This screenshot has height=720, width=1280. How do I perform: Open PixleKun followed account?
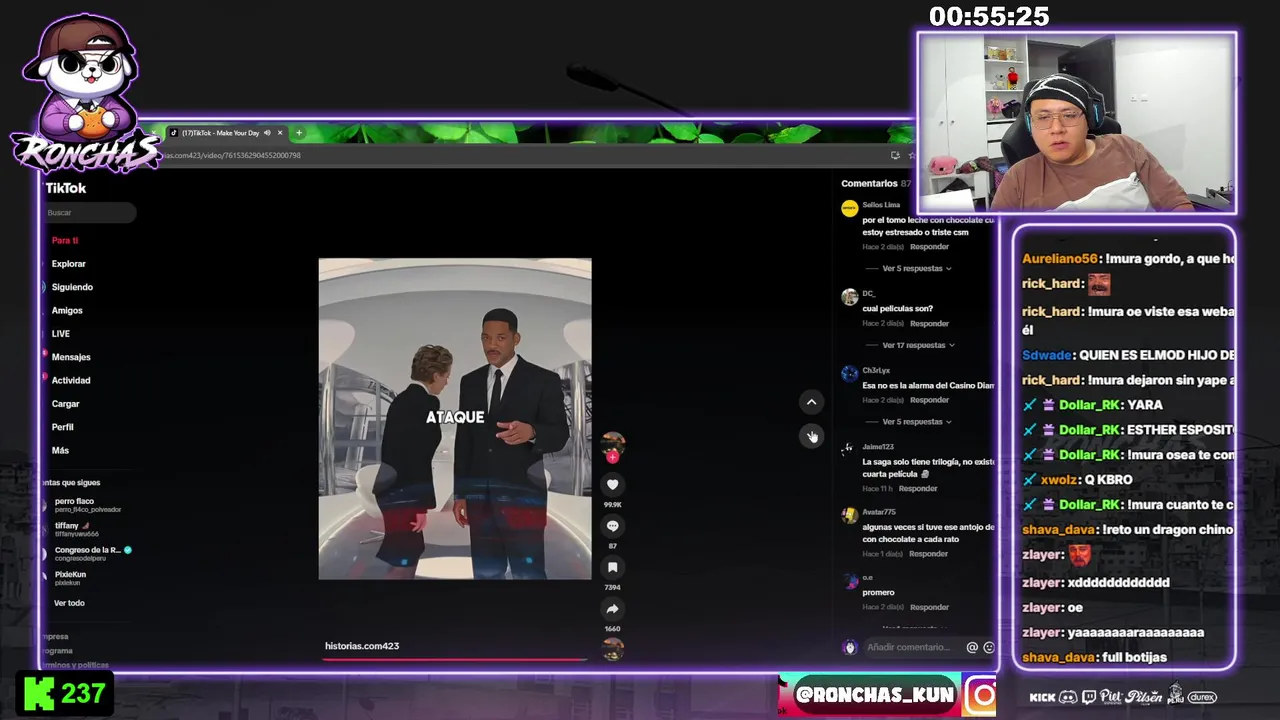[70, 578]
